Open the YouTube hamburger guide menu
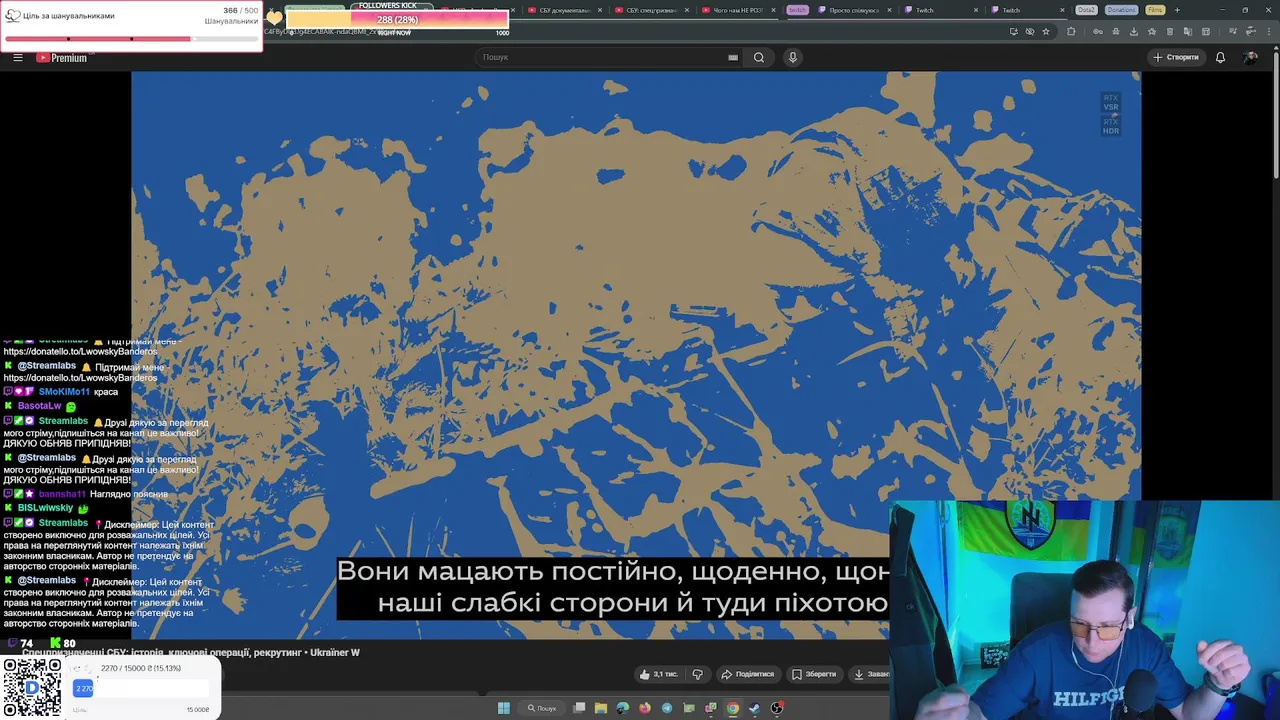This screenshot has width=1280, height=720. click(x=17, y=57)
